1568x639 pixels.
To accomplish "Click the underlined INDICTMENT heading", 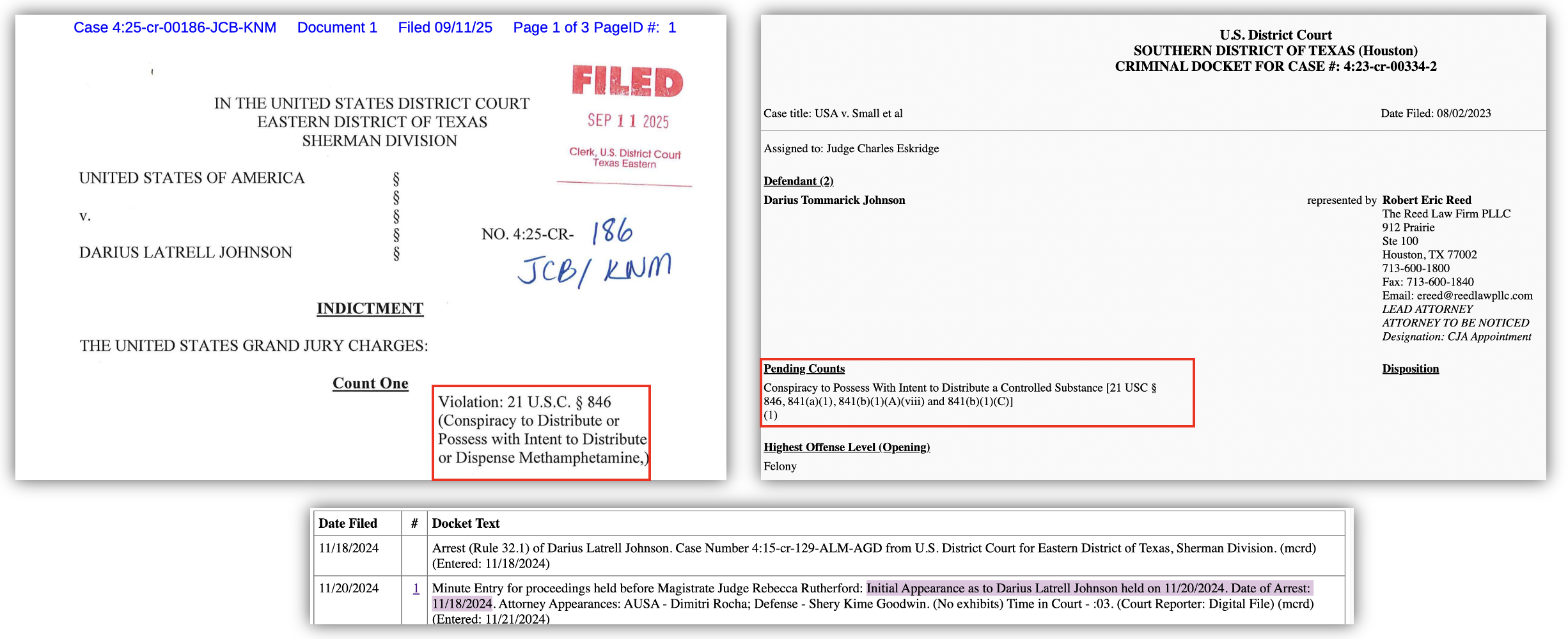I will (370, 309).
